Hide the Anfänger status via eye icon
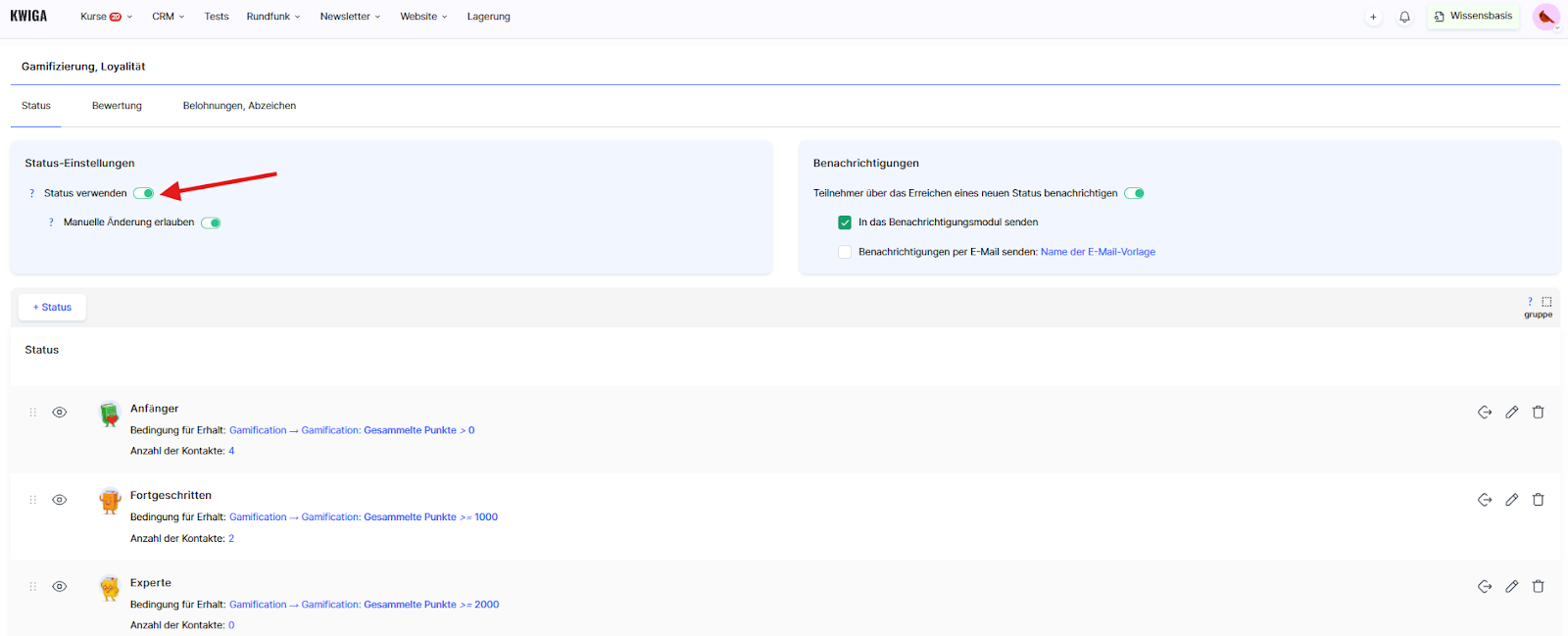Screen dimensions: 1568x636 (x=60, y=413)
